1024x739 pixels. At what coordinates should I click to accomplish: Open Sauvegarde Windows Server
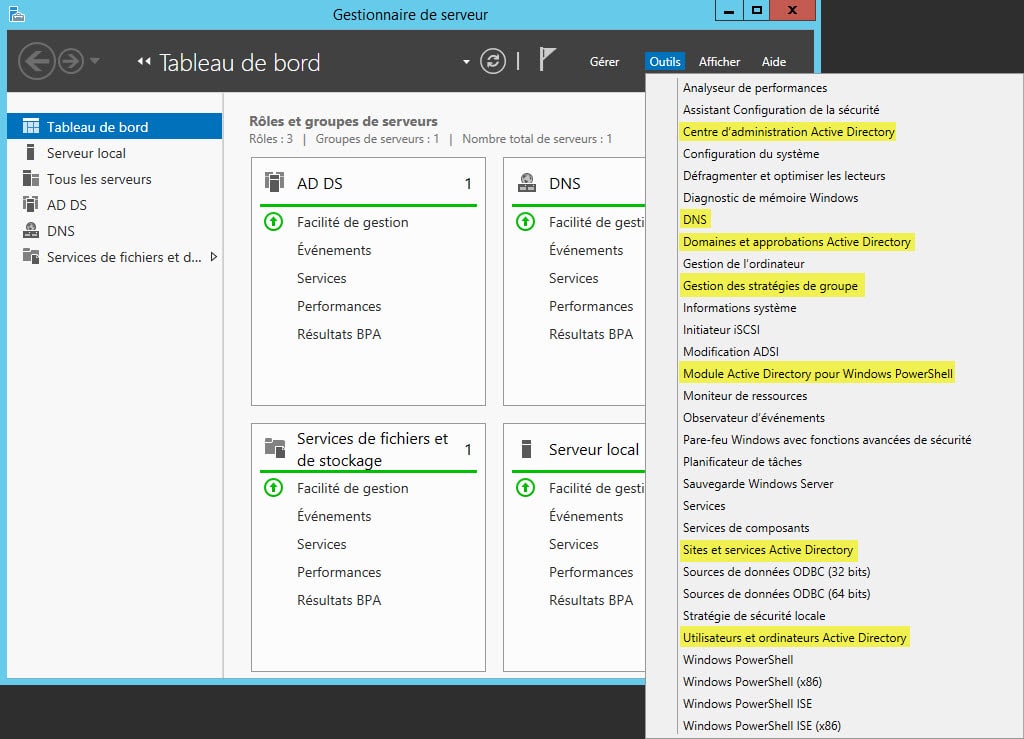pos(758,484)
